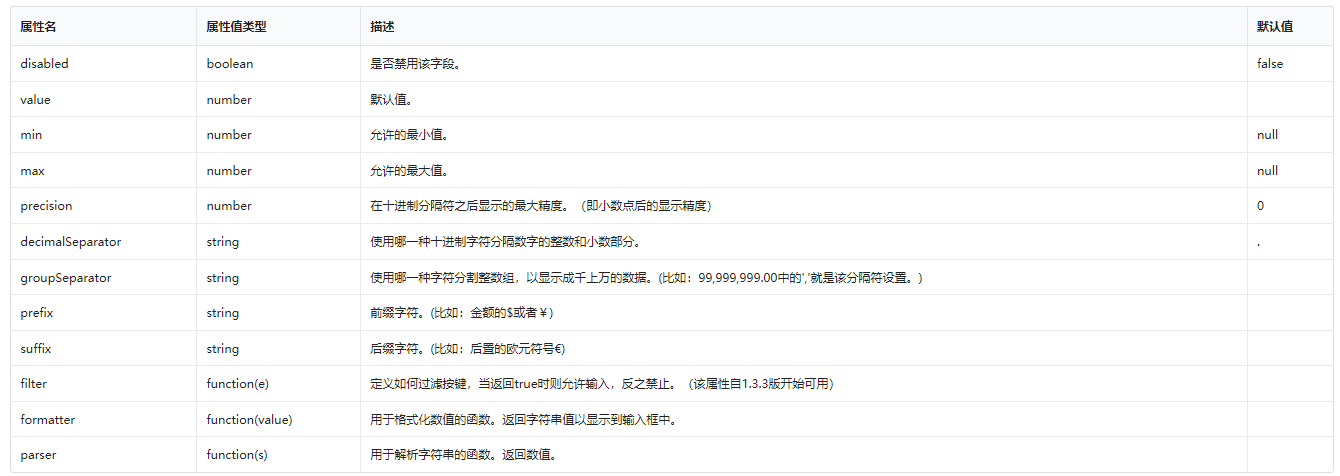The height and width of the screenshot is (476, 1340).
Task: Click number type in the max row
Action: pos(229,170)
